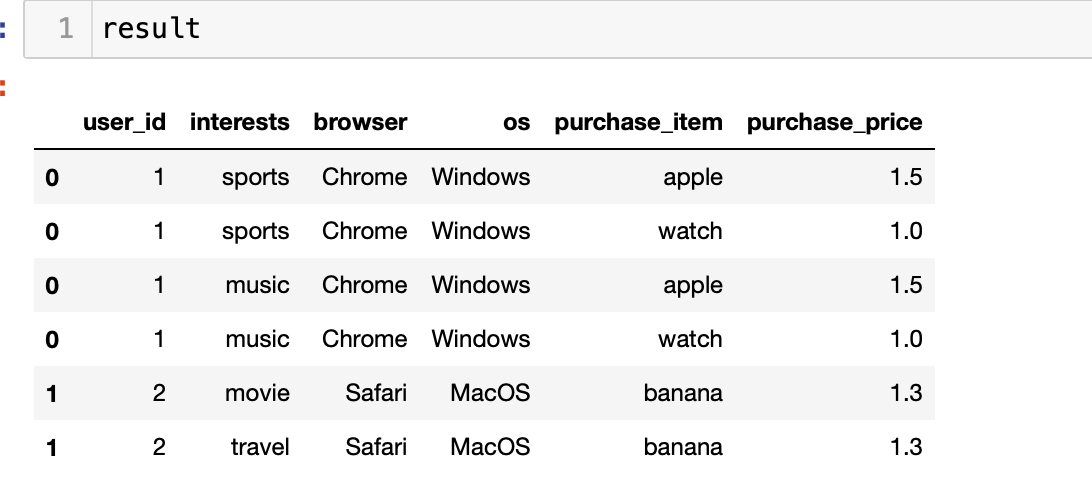The image size is (1092, 496).
Task: Click line number 1 in the cell gutter
Action: tap(66, 29)
